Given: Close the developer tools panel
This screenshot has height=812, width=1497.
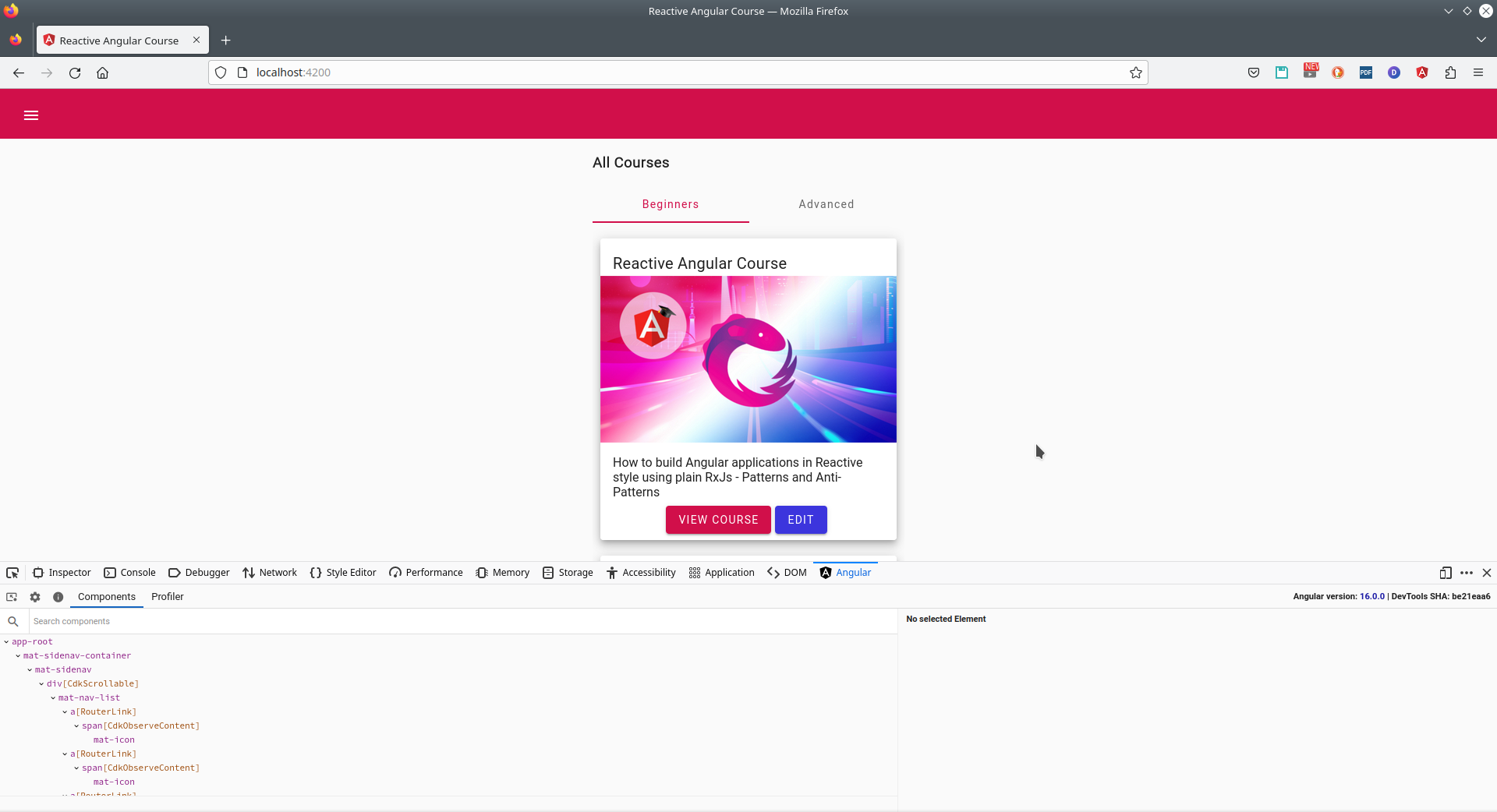Looking at the screenshot, I should click(1487, 573).
